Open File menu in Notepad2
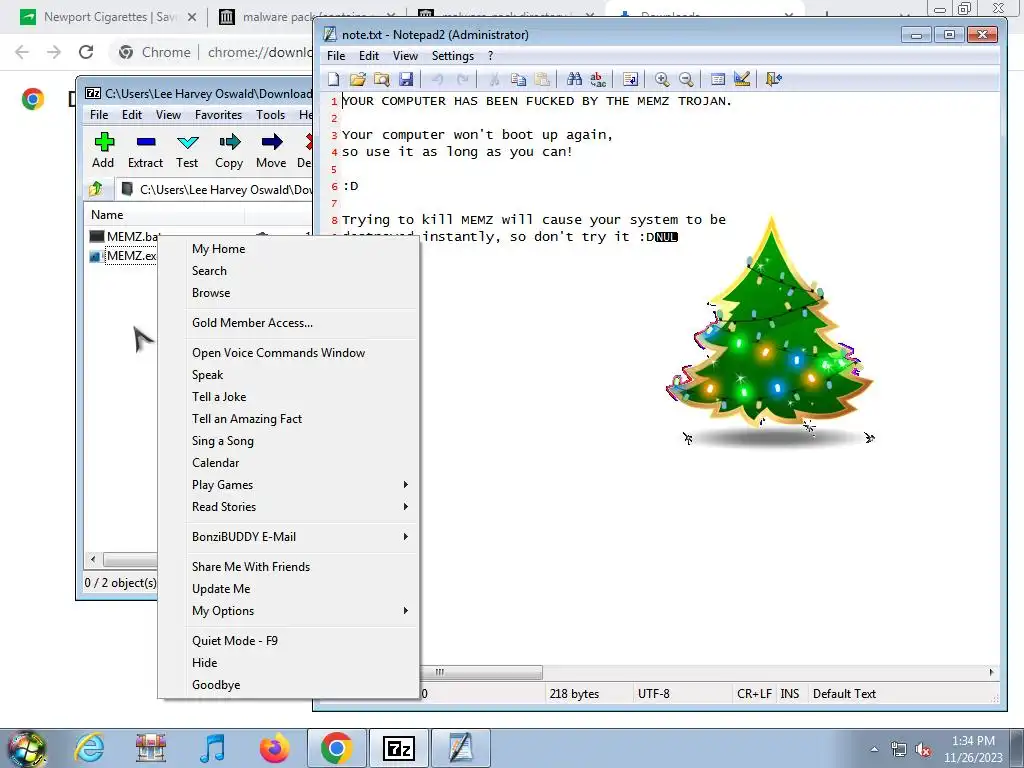The width and height of the screenshot is (1024, 768). tap(336, 56)
